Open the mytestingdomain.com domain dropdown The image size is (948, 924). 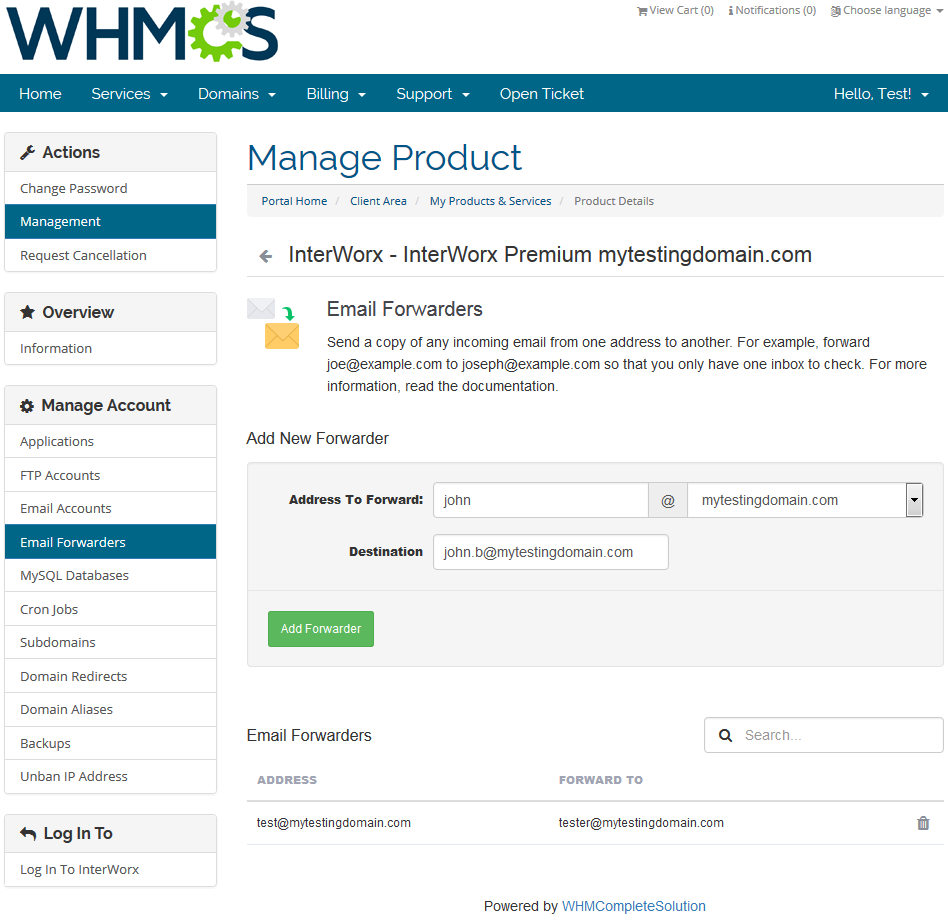[x=805, y=500]
